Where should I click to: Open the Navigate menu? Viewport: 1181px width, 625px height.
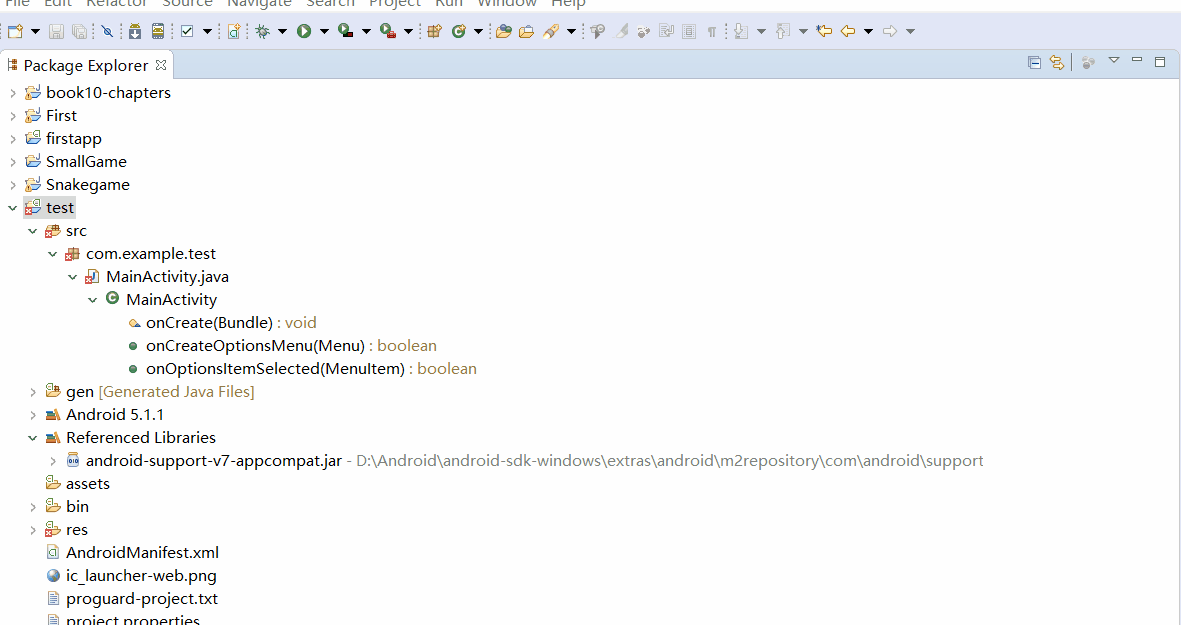pos(259,3)
